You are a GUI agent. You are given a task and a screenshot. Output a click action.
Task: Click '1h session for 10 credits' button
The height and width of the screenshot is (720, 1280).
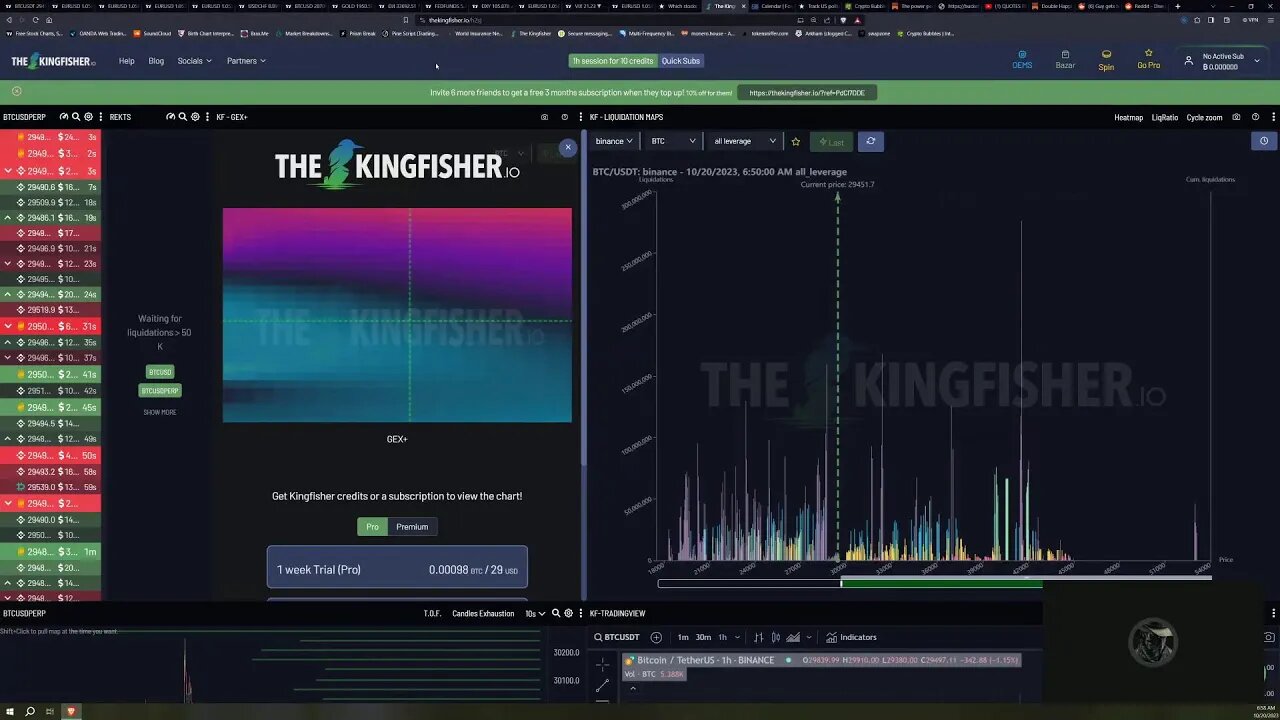click(x=613, y=61)
